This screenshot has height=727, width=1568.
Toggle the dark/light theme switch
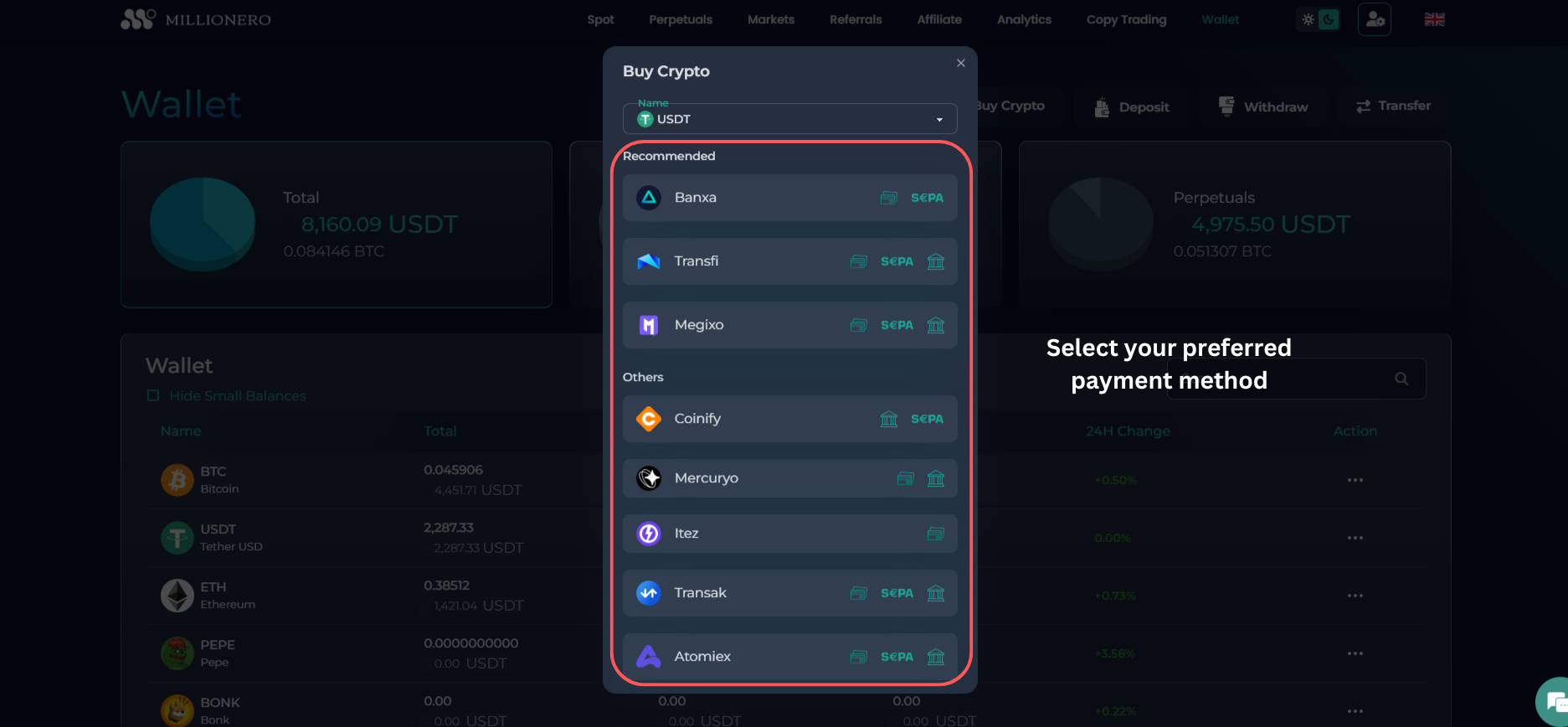[x=1319, y=20]
